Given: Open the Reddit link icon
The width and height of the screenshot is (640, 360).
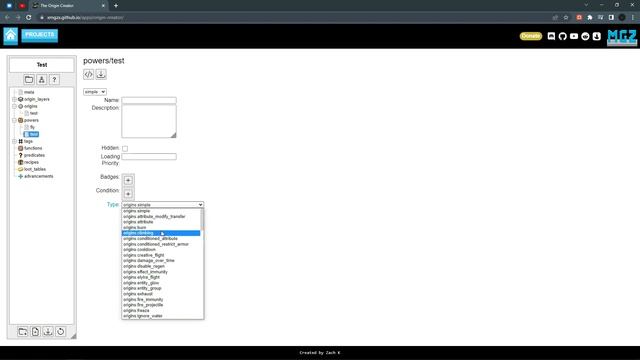Looking at the screenshot, I should point(585,36).
